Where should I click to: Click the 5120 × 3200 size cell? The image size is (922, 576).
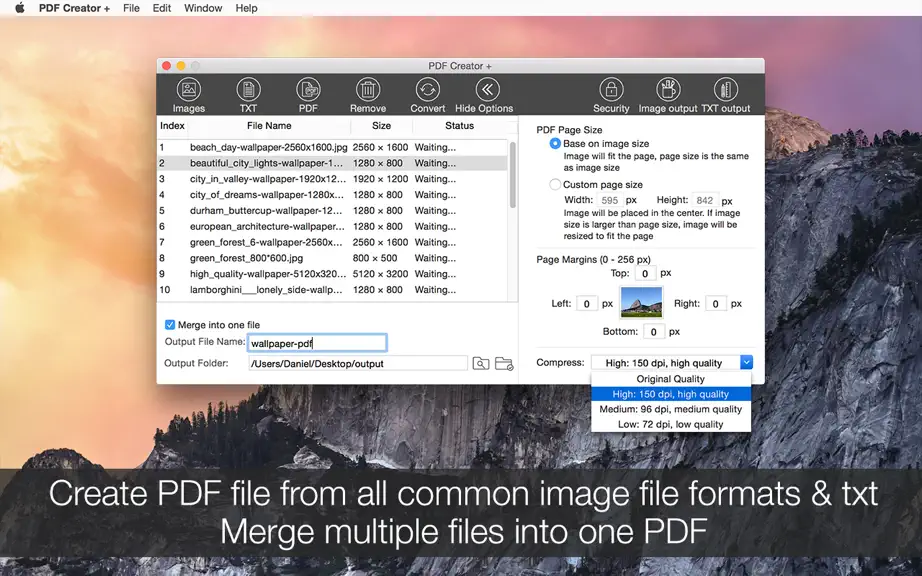tap(380, 274)
